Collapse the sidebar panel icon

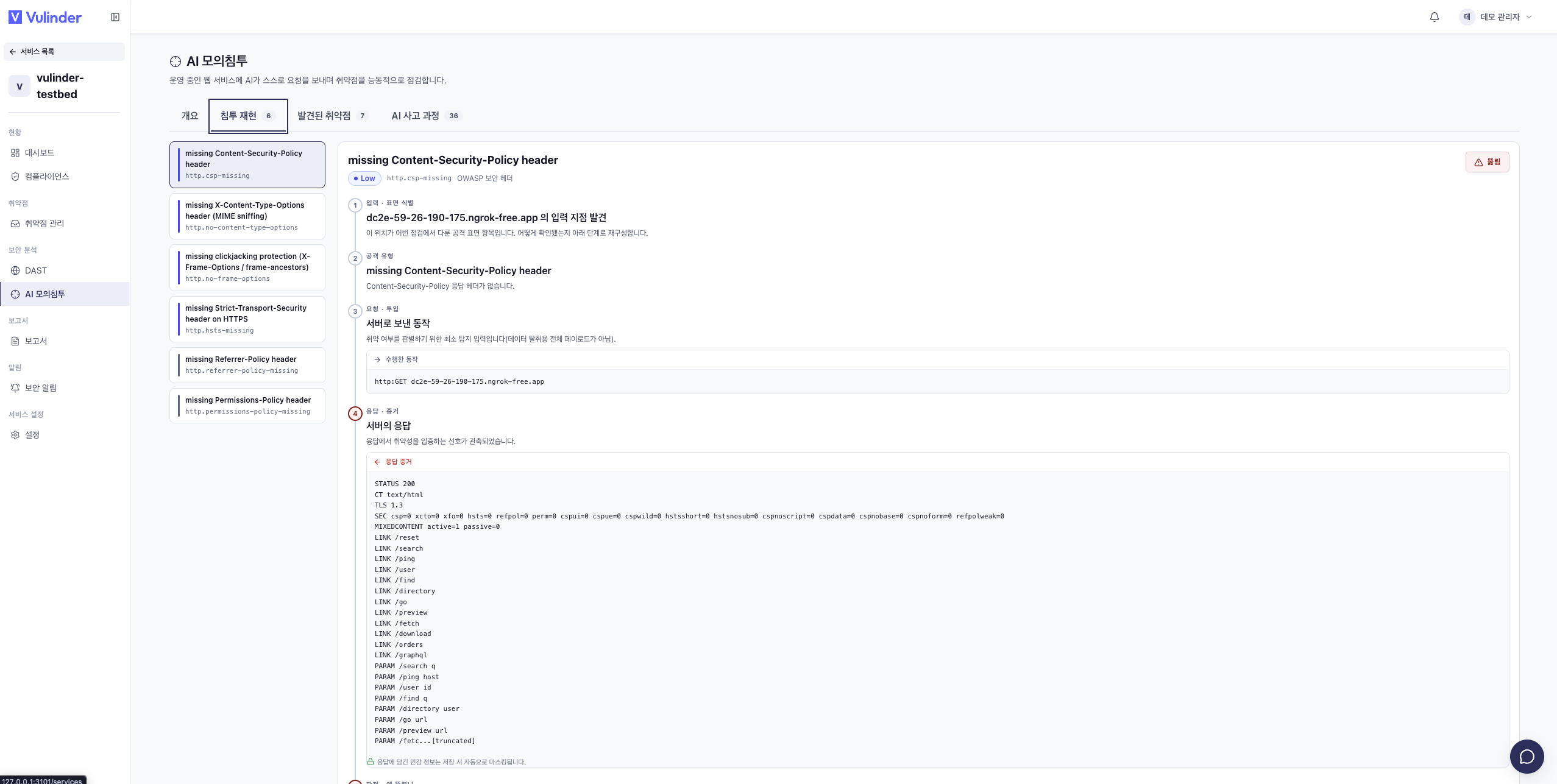click(115, 17)
